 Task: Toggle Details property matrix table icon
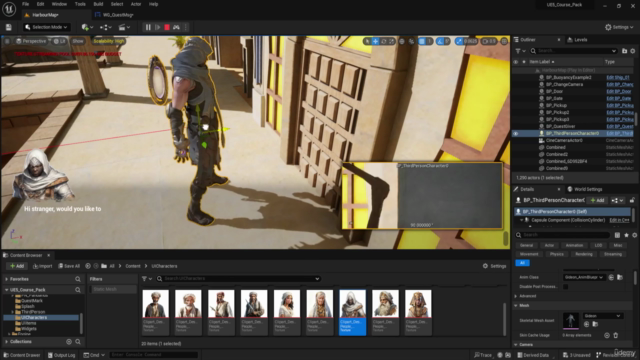coord(618,235)
